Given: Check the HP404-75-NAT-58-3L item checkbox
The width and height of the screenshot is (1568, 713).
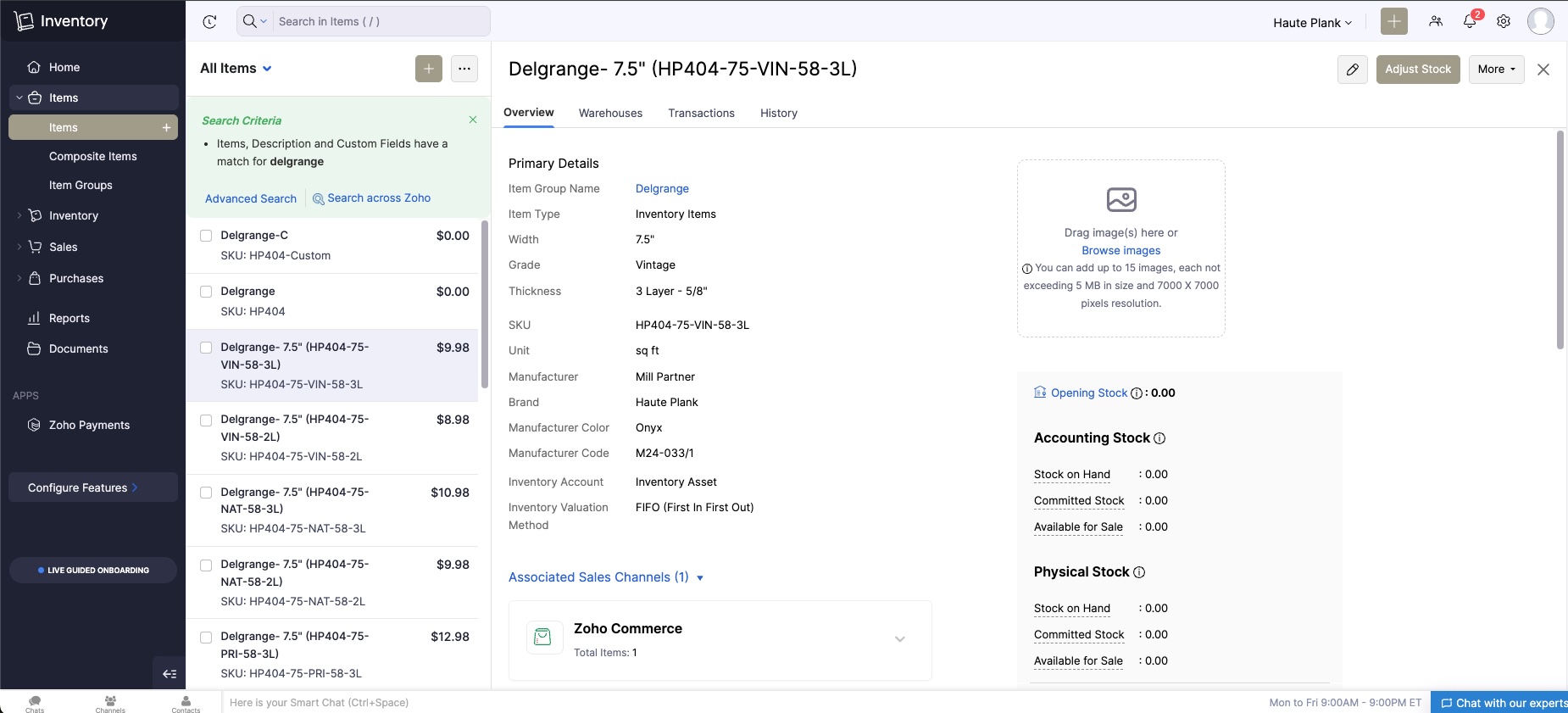Looking at the screenshot, I should [x=206, y=493].
